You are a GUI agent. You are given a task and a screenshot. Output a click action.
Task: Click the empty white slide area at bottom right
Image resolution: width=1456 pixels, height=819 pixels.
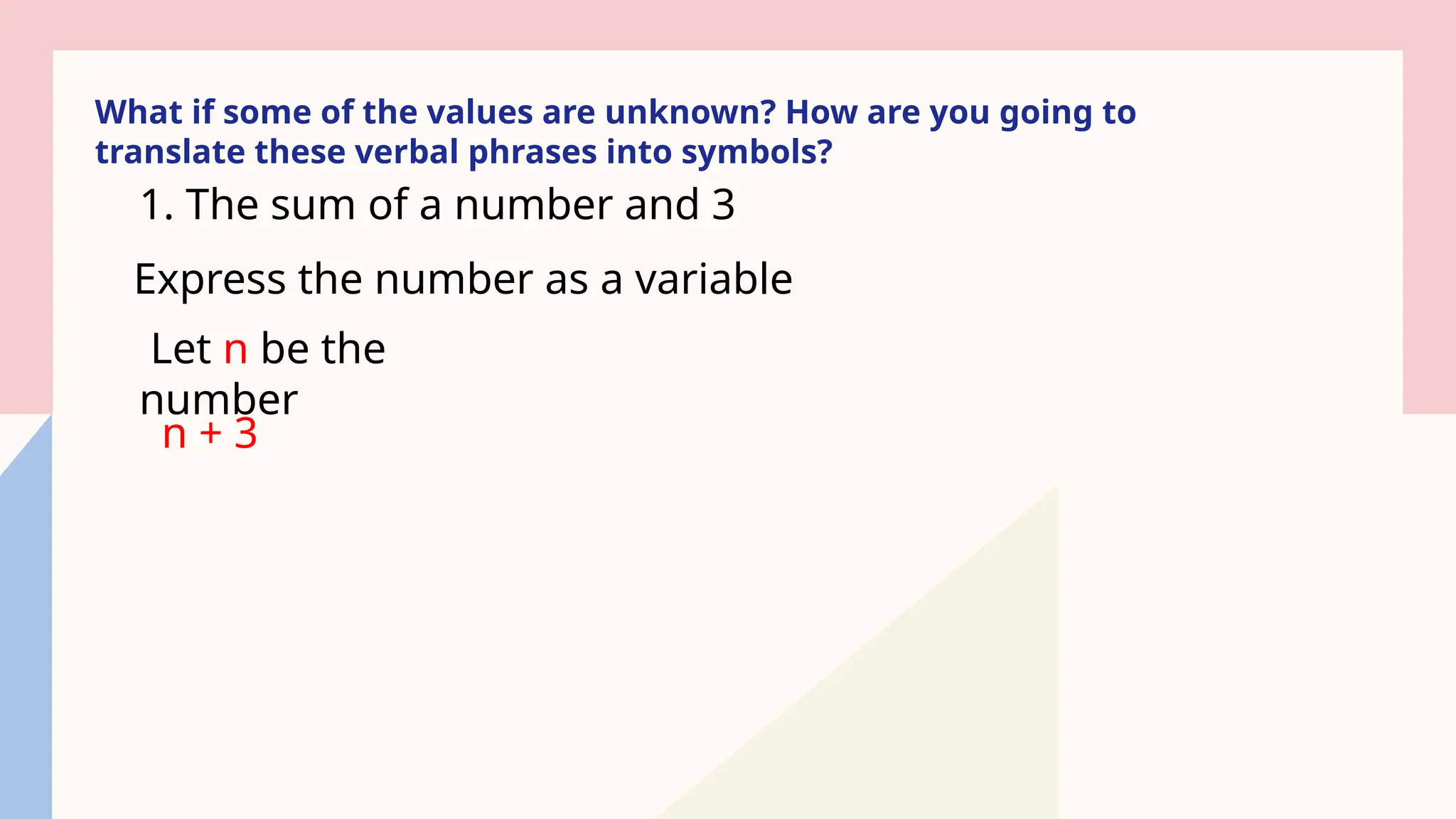1251,640
